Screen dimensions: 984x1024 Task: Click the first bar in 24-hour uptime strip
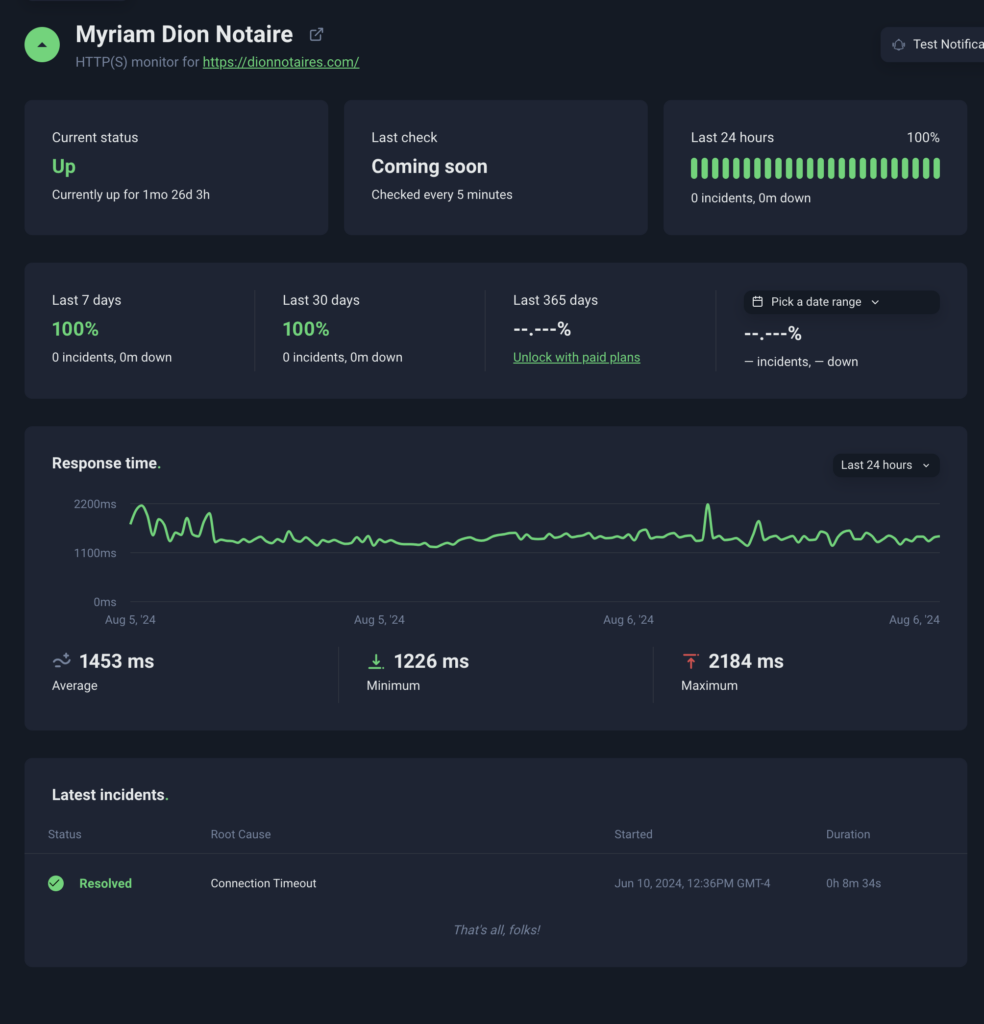tap(695, 168)
